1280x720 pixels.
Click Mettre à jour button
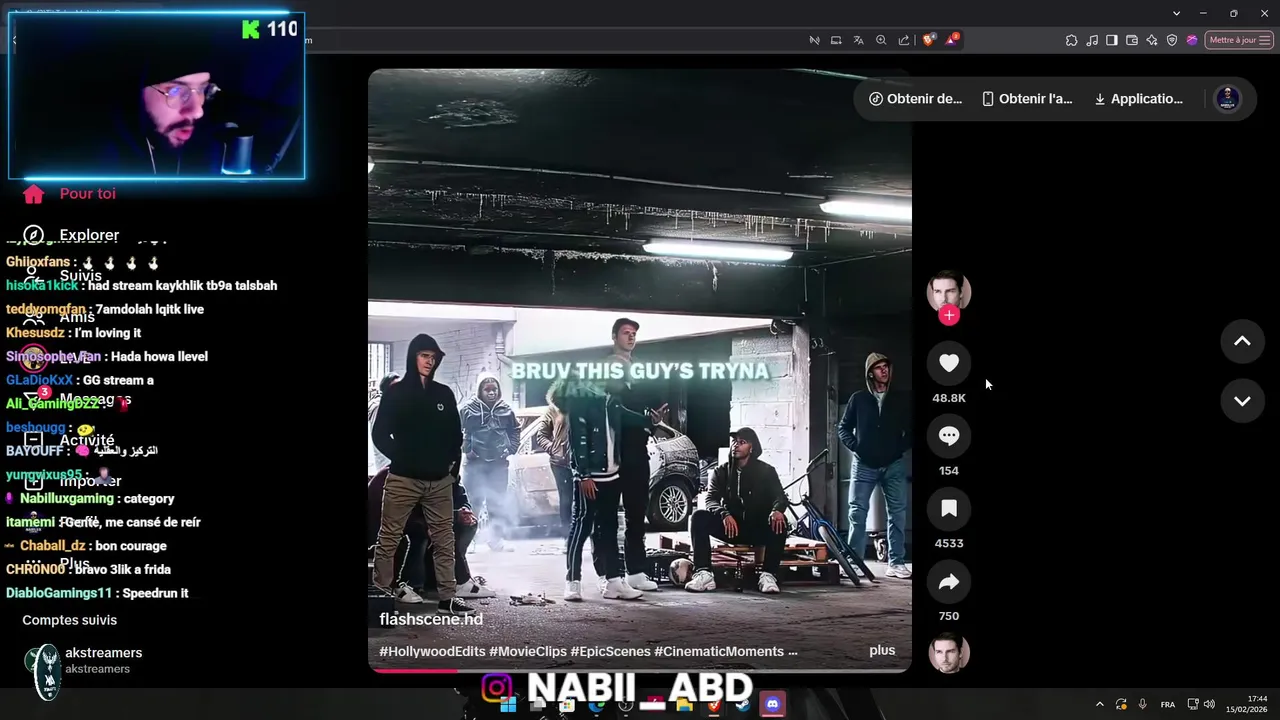pyautogui.click(x=1239, y=40)
